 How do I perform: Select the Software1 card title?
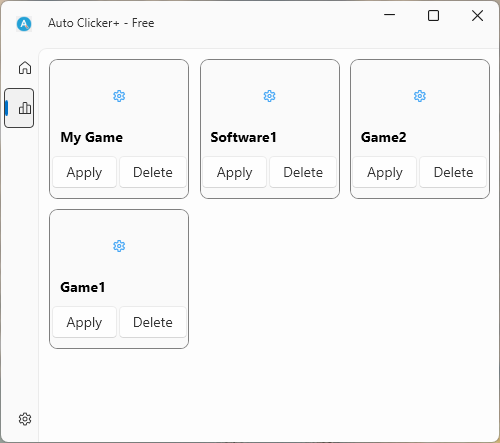point(243,137)
